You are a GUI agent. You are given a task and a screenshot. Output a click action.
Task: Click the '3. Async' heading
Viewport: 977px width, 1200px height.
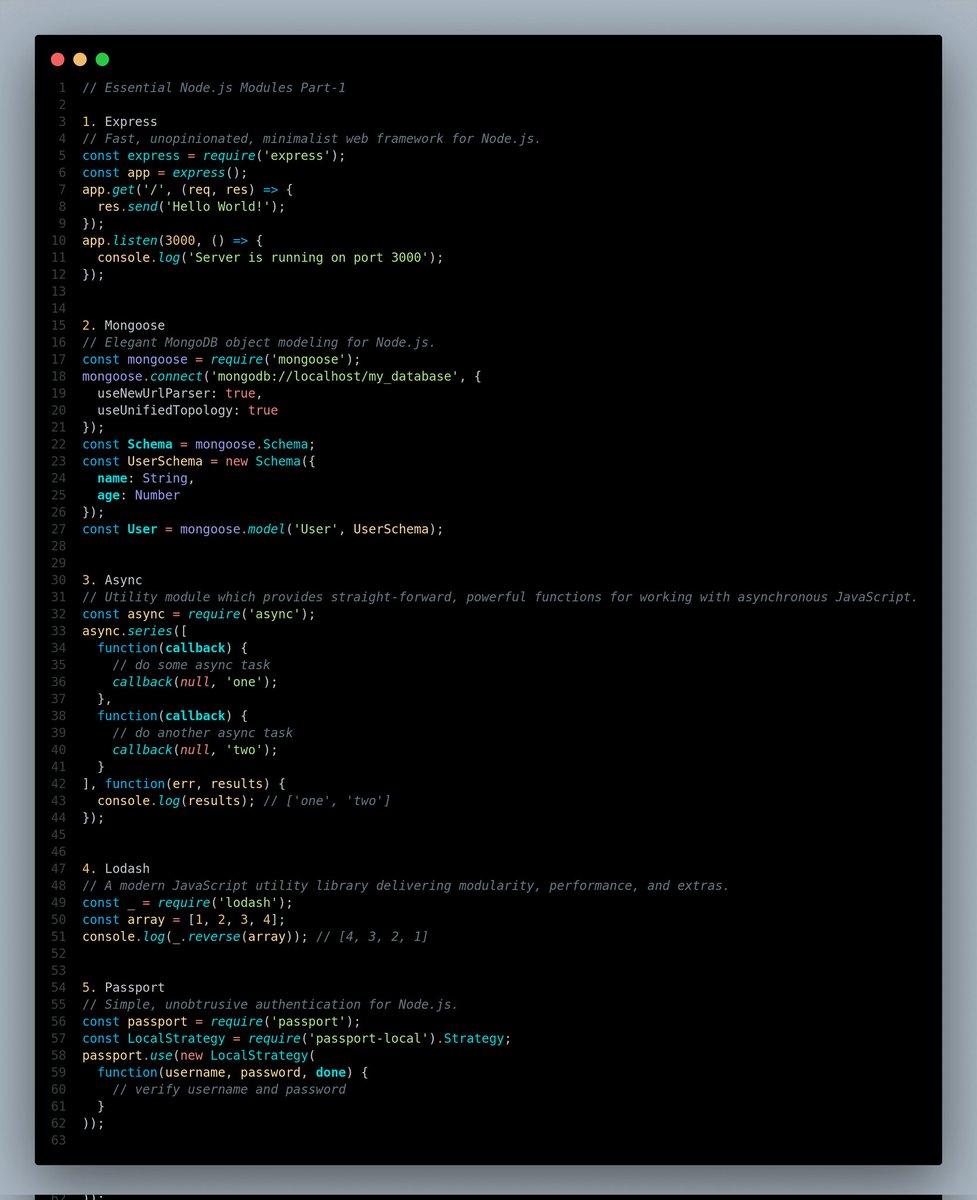coord(112,580)
